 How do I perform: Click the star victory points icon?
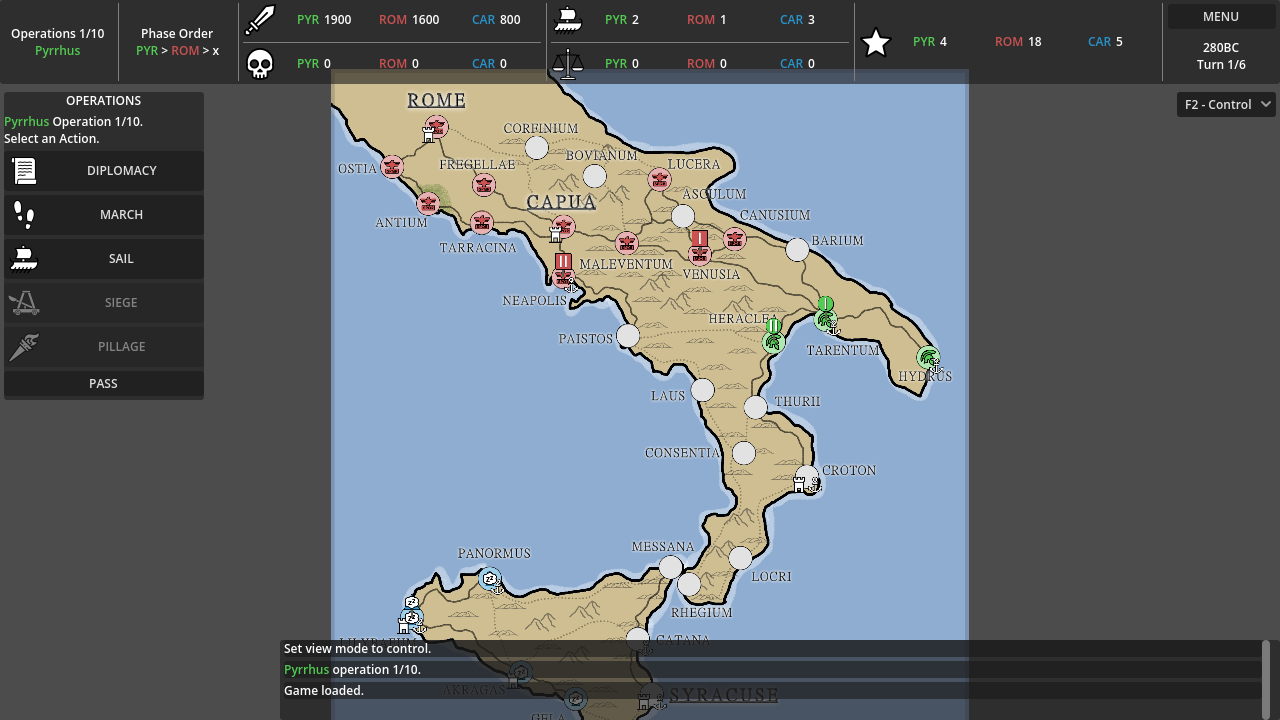point(876,42)
